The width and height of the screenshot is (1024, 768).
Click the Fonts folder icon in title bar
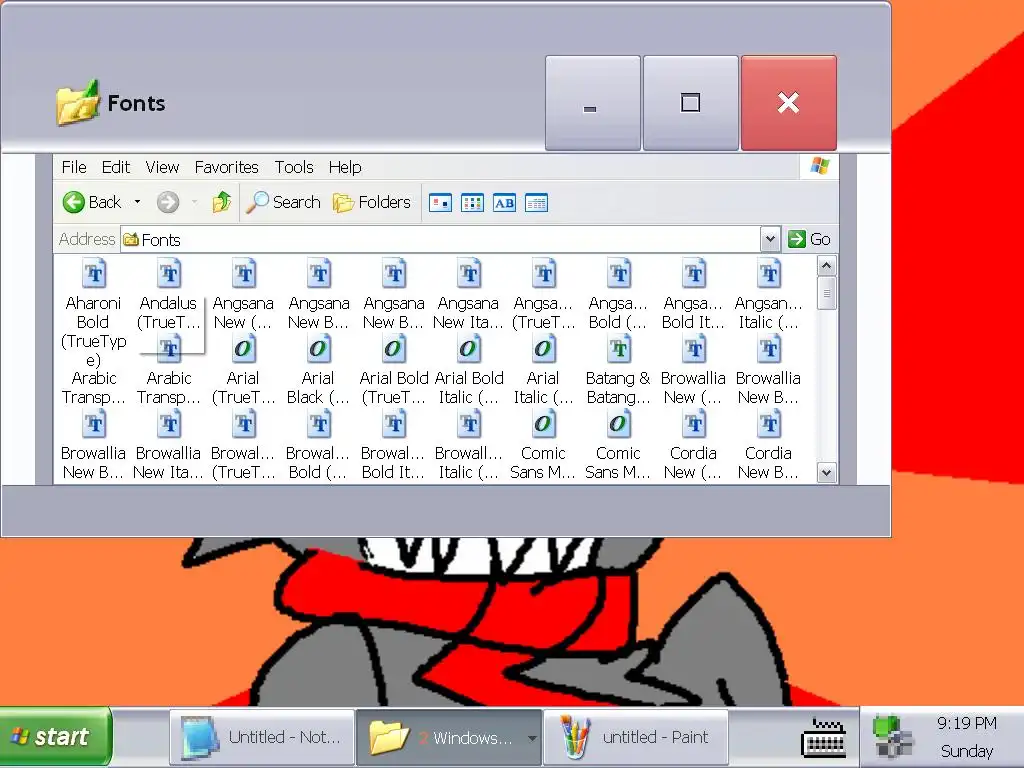click(x=78, y=103)
